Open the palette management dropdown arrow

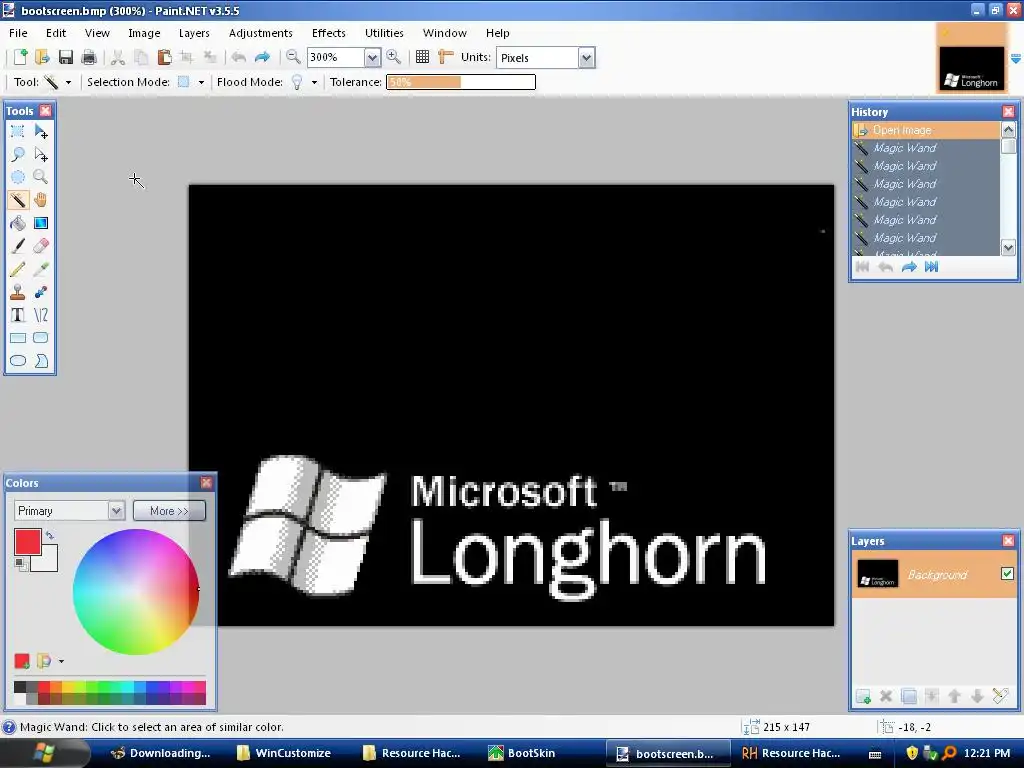coord(61,662)
